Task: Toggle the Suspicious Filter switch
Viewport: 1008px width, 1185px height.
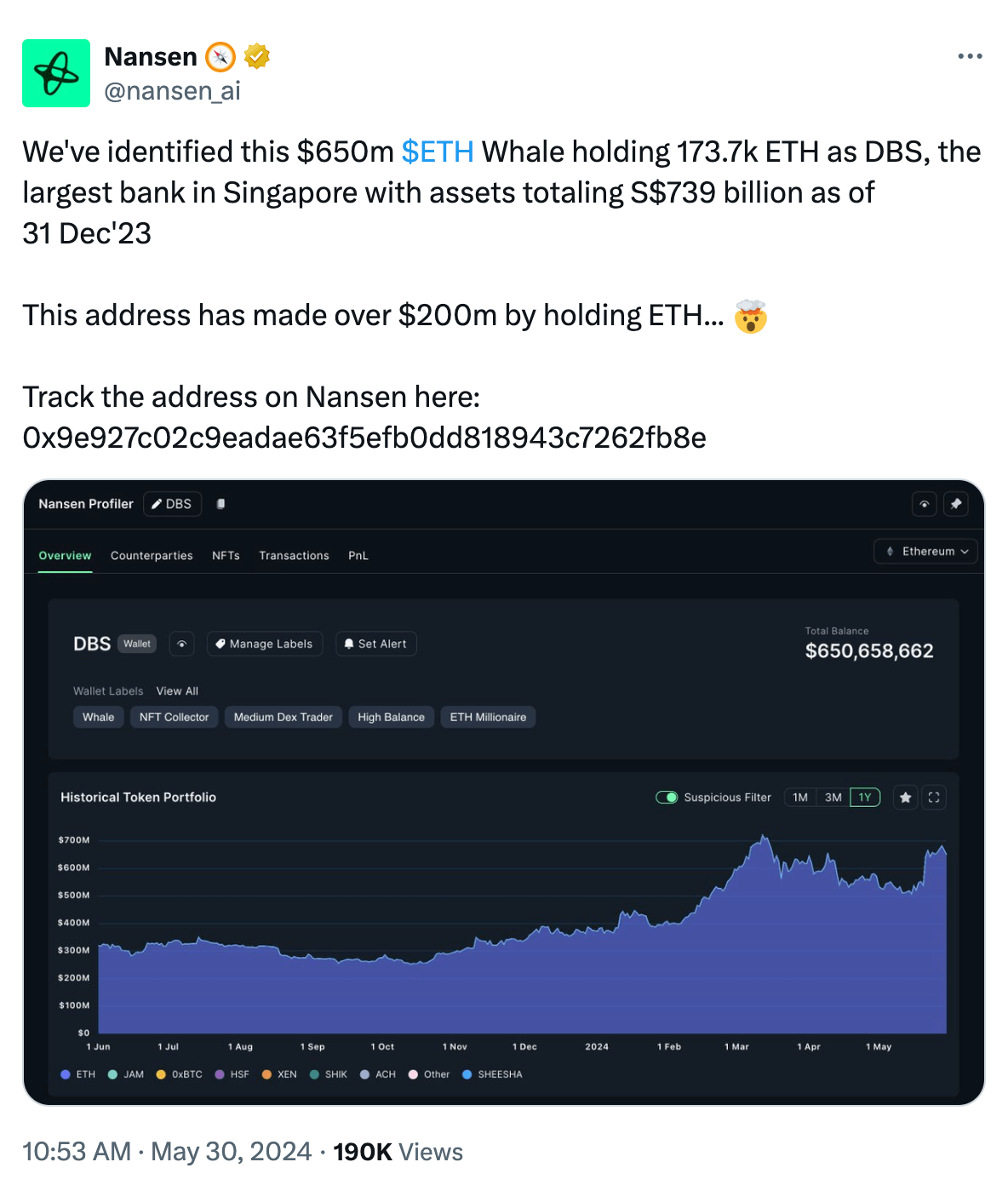Action: [x=667, y=797]
